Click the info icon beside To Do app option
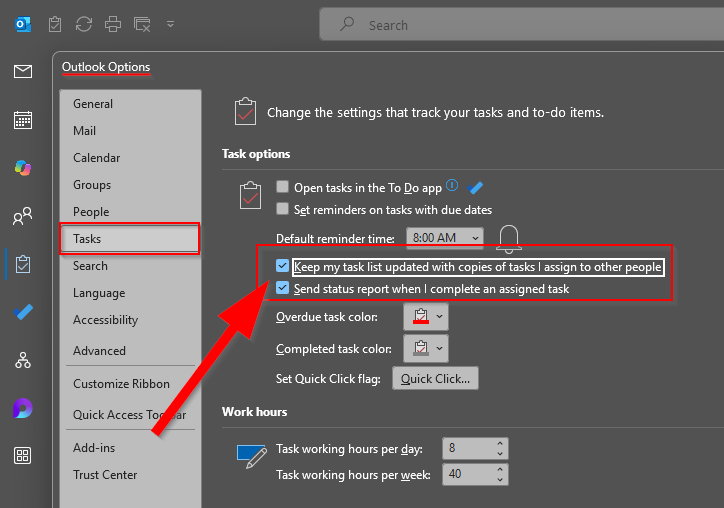The width and height of the screenshot is (724, 508). [452, 186]
